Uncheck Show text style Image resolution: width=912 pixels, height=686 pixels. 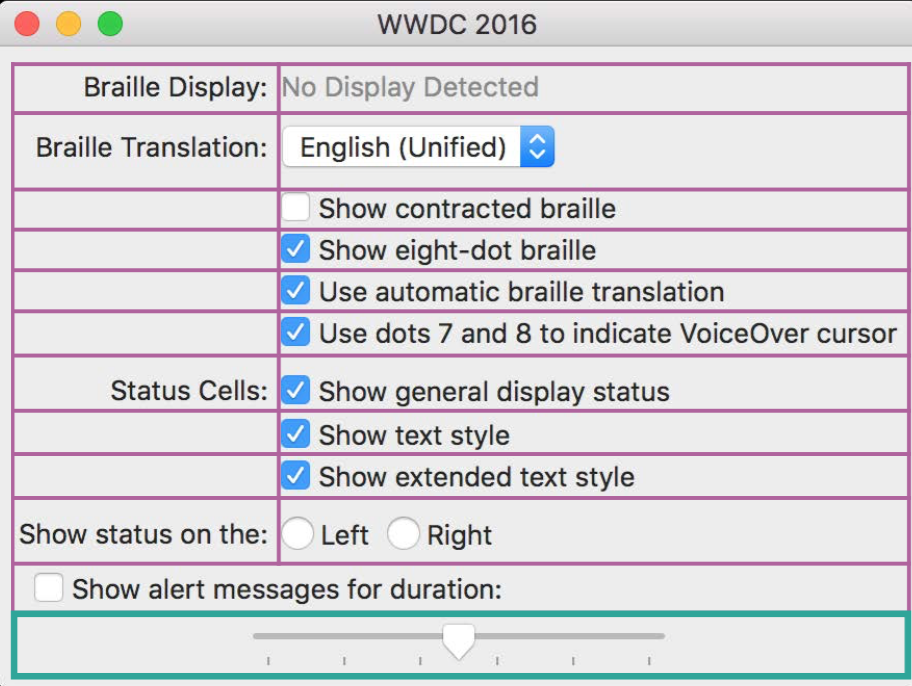coord(295,434)
